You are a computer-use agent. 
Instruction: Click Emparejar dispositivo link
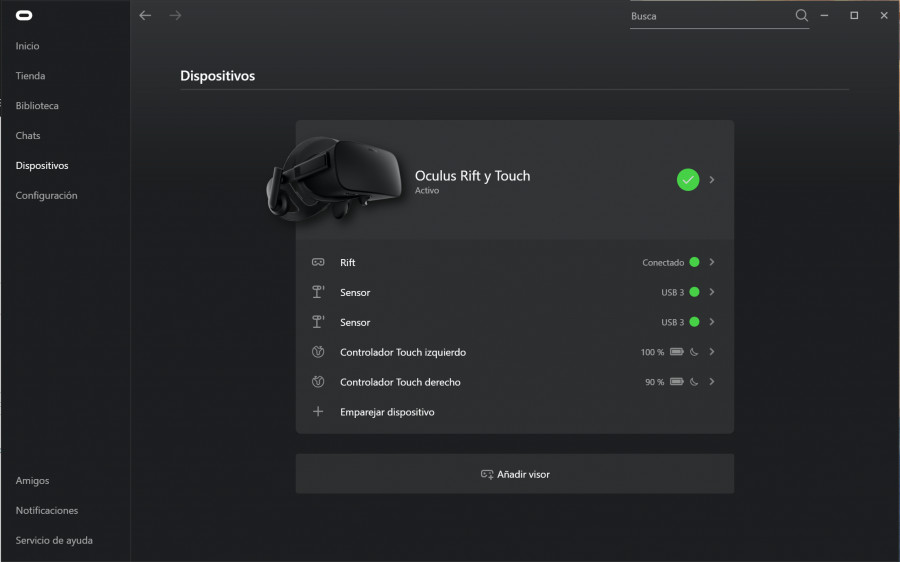click(387, 412)
